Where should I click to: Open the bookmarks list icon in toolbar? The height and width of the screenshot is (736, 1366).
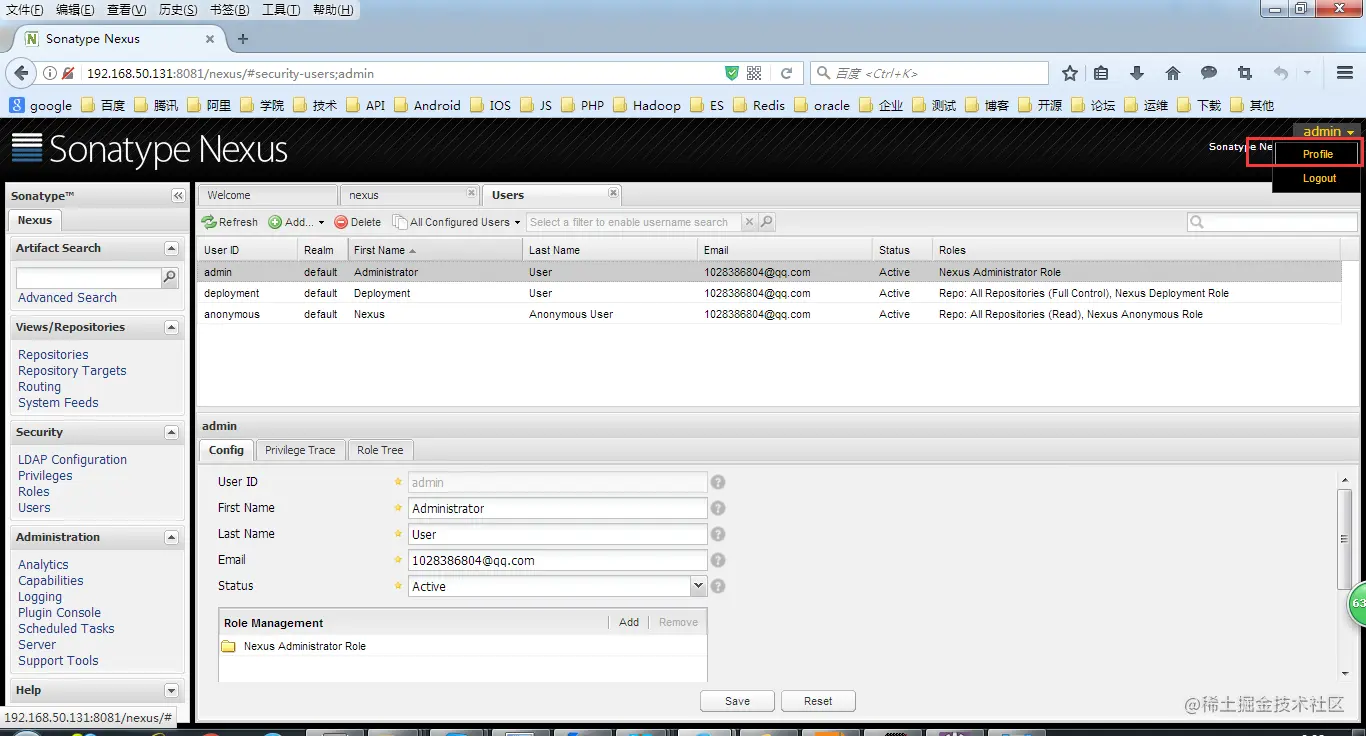1101,73
